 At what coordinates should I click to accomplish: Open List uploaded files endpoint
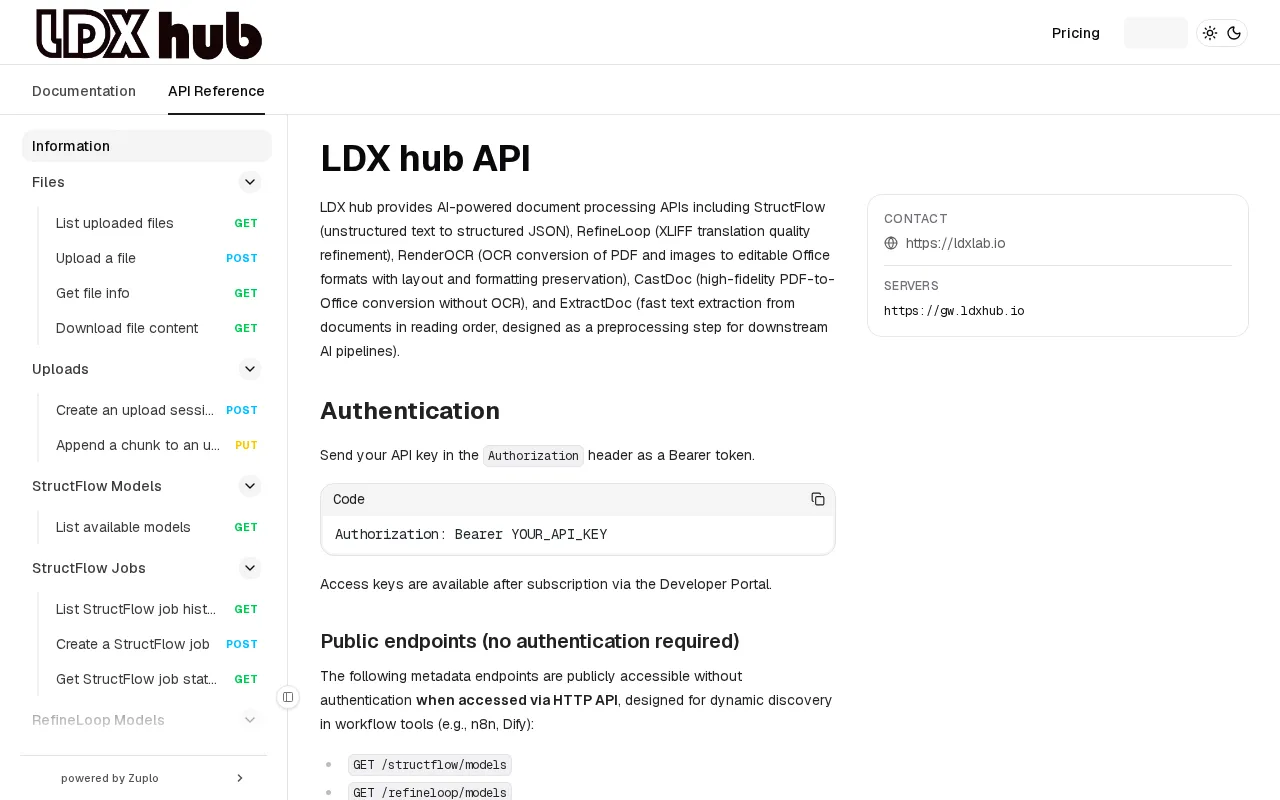point(157,223)
